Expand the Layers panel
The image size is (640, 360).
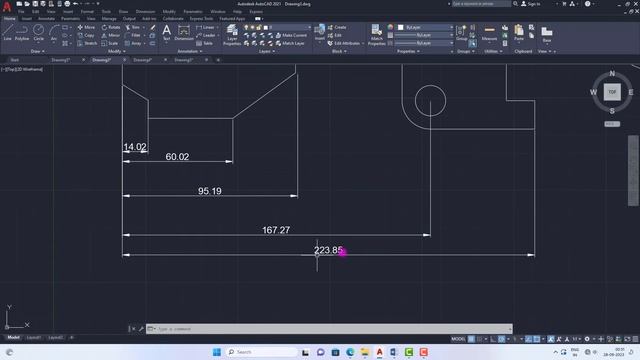pyautogui.click(x=267, y=51)
